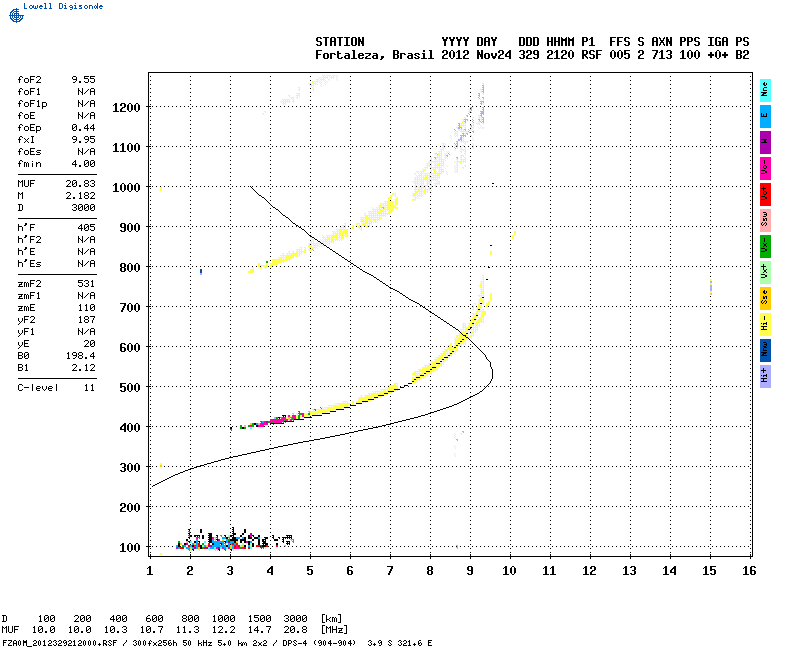
Task: Click the D value 3000 in parameter list
Action: [x=83, y=208]
